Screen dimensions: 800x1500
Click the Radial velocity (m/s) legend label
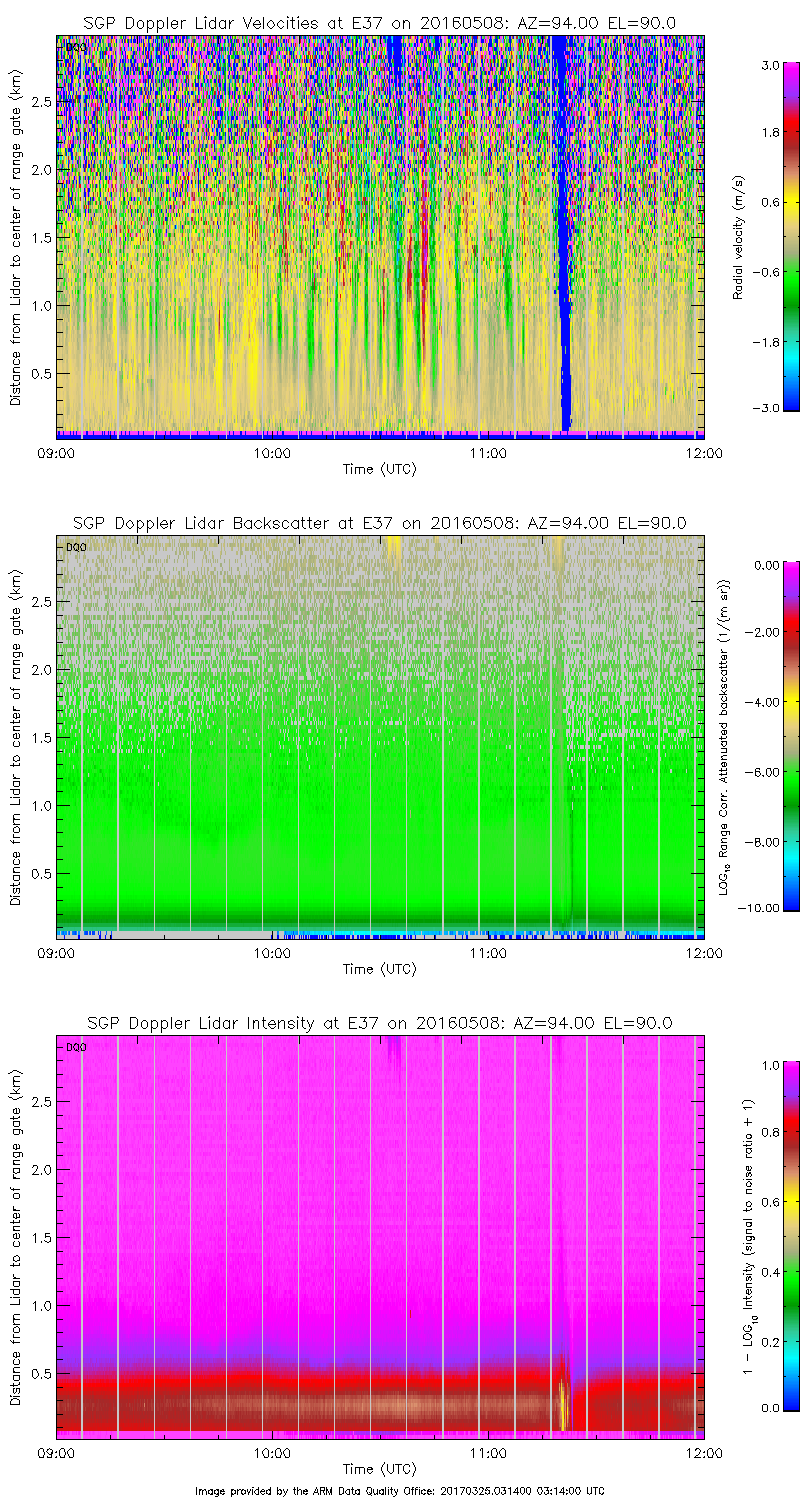point(740,235)
